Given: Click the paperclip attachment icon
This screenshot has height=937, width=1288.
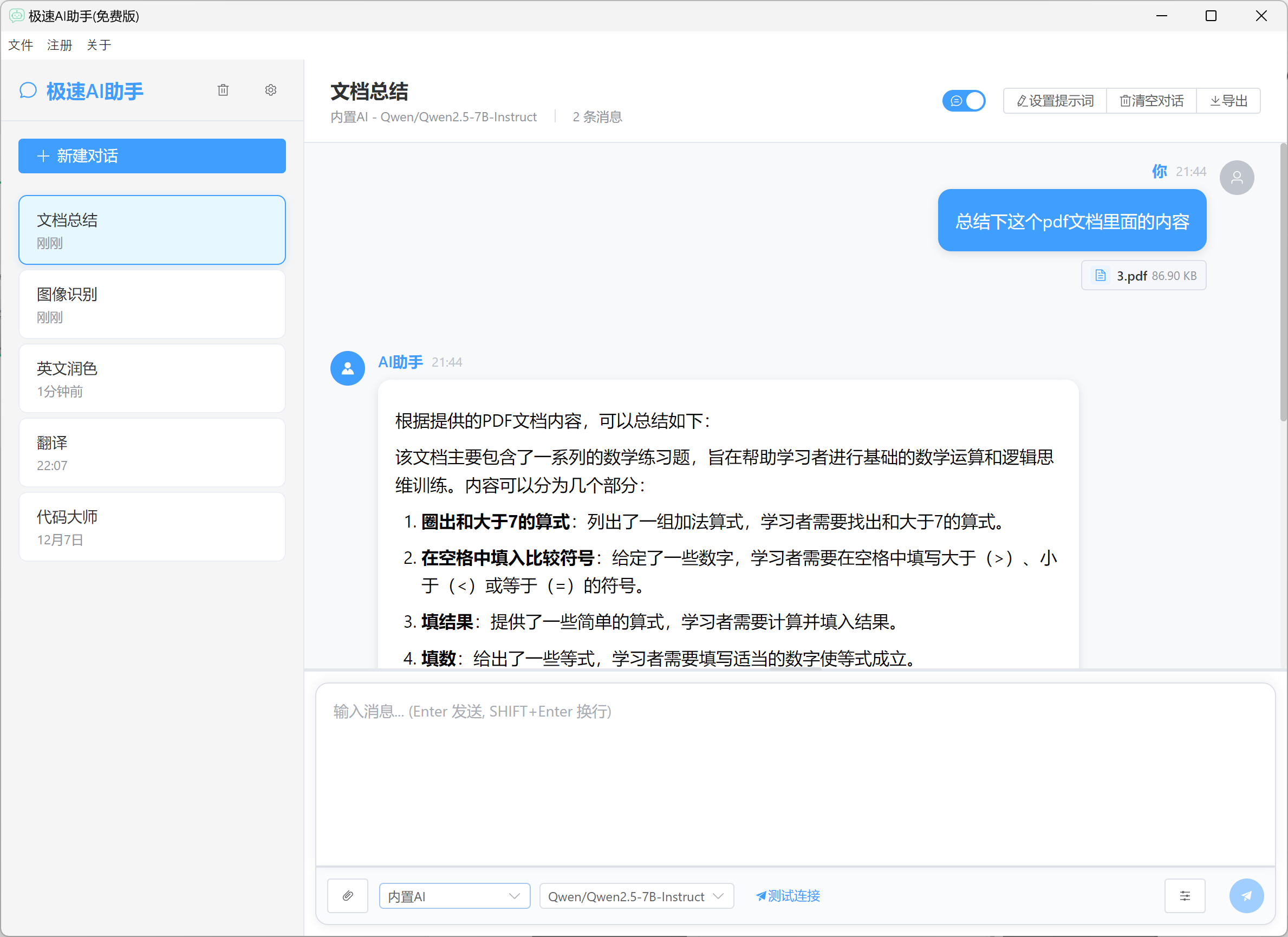Looking at the screenshot, I should [348, 895].
